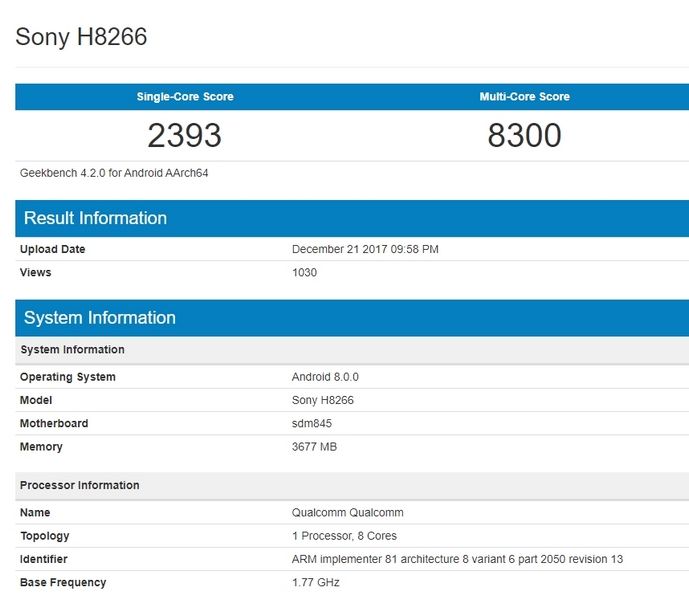Screen dimensions: 689x600
Task: Select the Android 8.0.0 value
Action: click(325, 377)
